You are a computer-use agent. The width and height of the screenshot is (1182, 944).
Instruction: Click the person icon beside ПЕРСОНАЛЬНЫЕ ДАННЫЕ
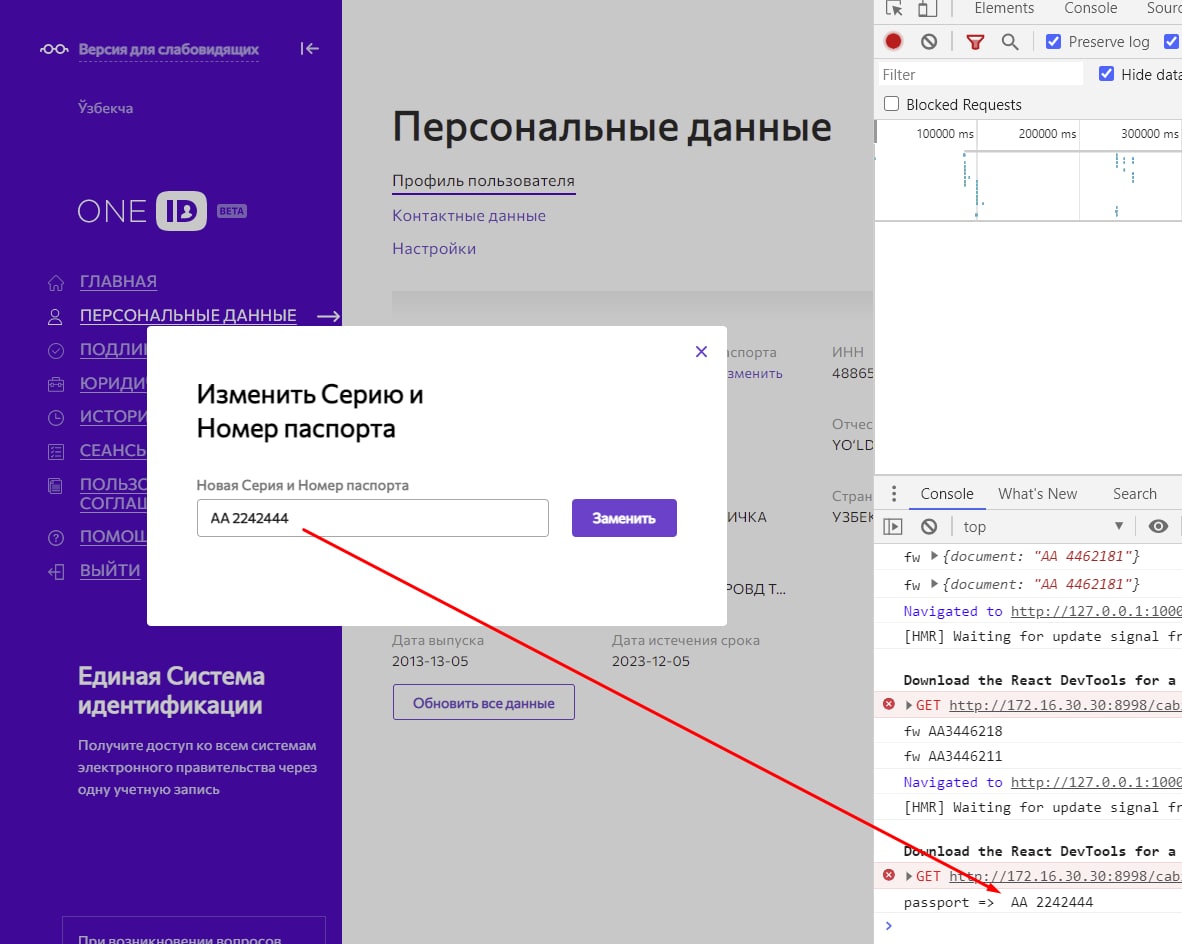pos(55,317)
